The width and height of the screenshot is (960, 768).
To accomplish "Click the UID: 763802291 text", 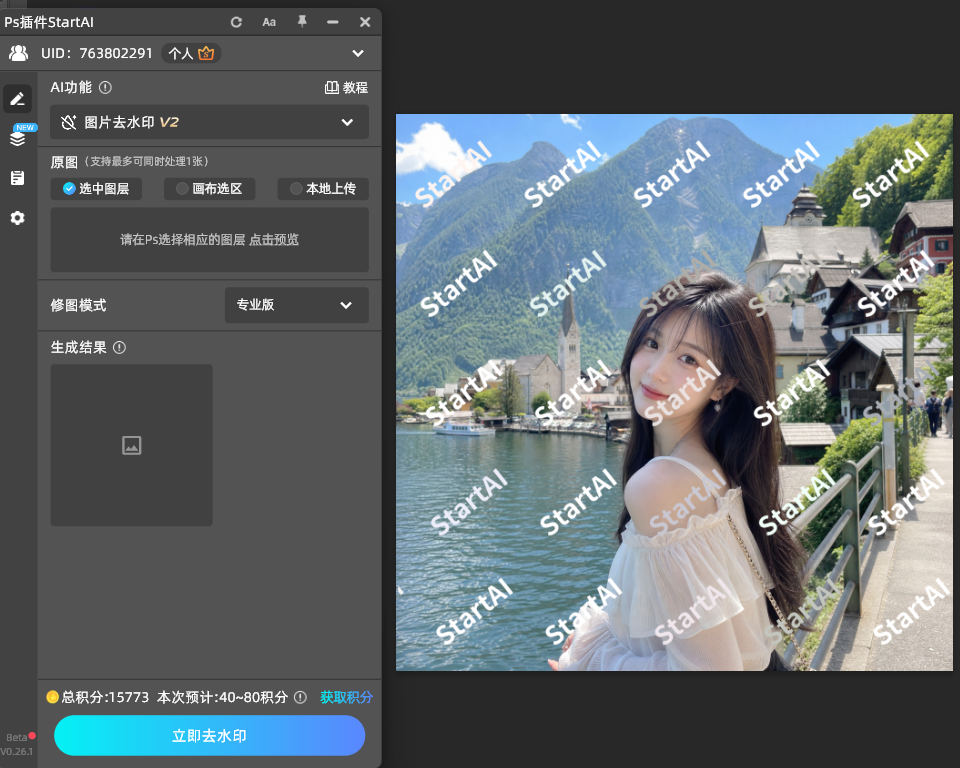I will coord(97,53).
